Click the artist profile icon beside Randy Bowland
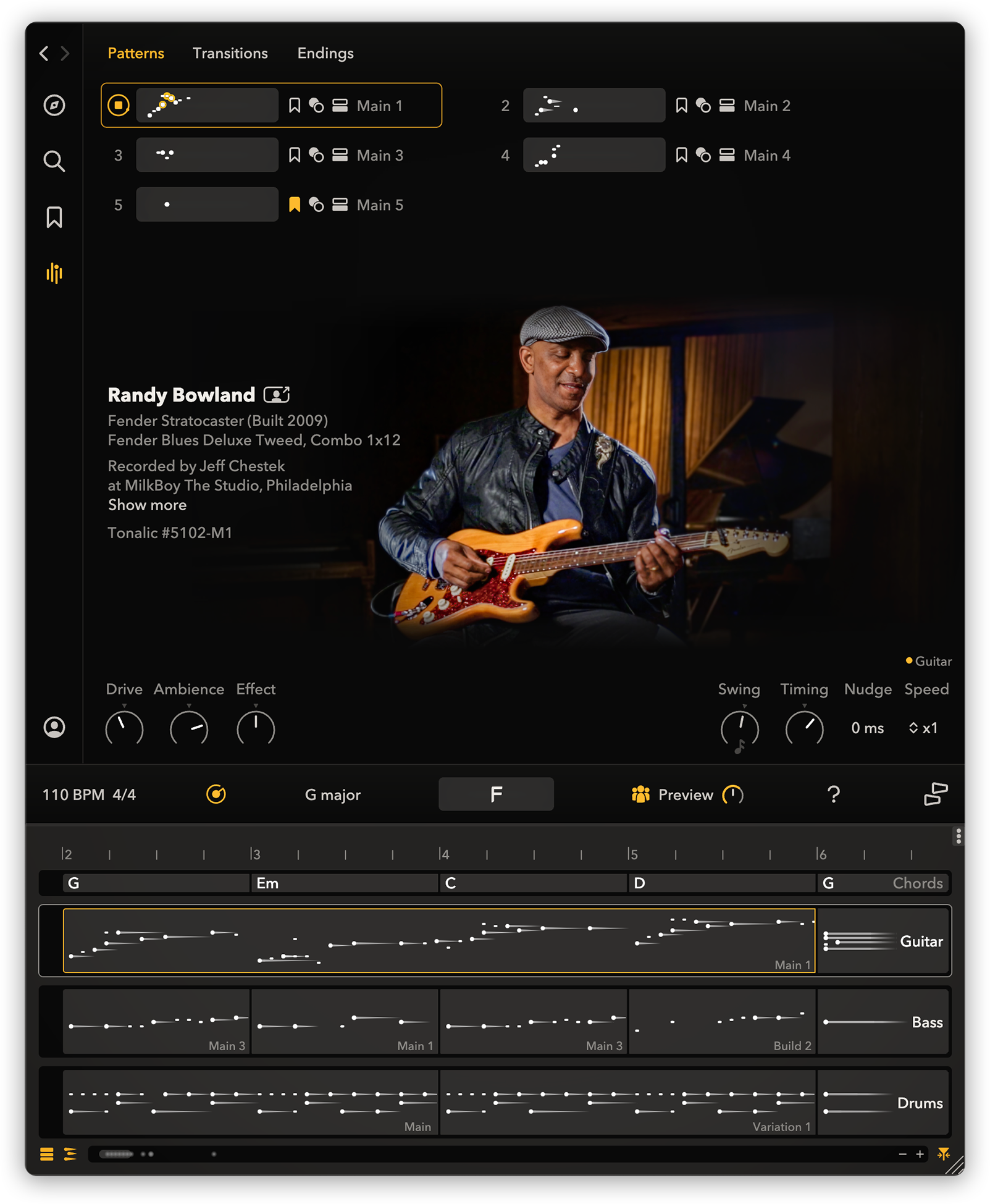Image resolution: width=990 pixels, height=1204 pixels. [x=276, y=395]
